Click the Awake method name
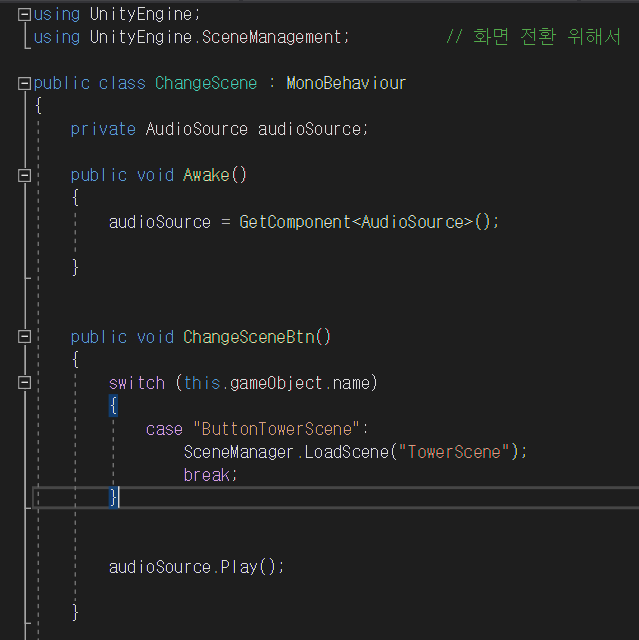This screenshot has height=640, width=639. point(206,175)
